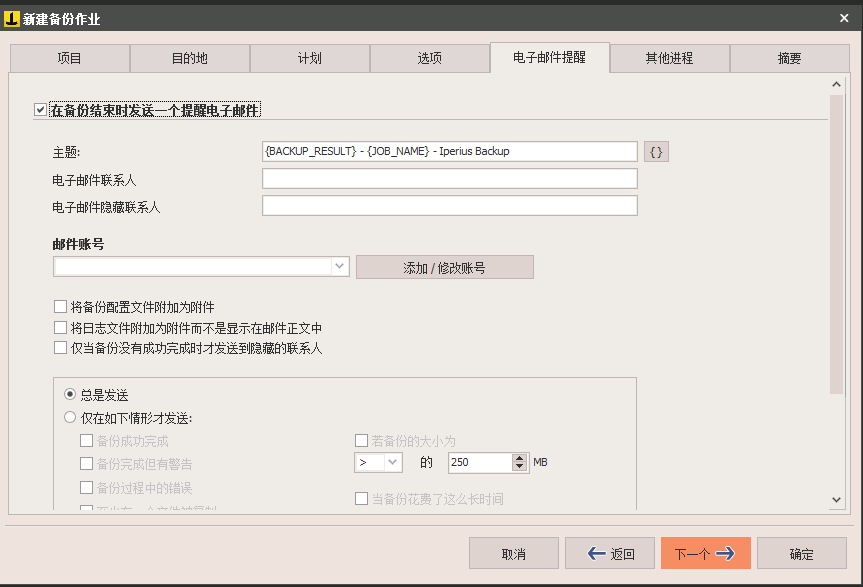Click the vertical scrollbar thumb
This screenshot has height=587, width=863.
coord(837,244)
